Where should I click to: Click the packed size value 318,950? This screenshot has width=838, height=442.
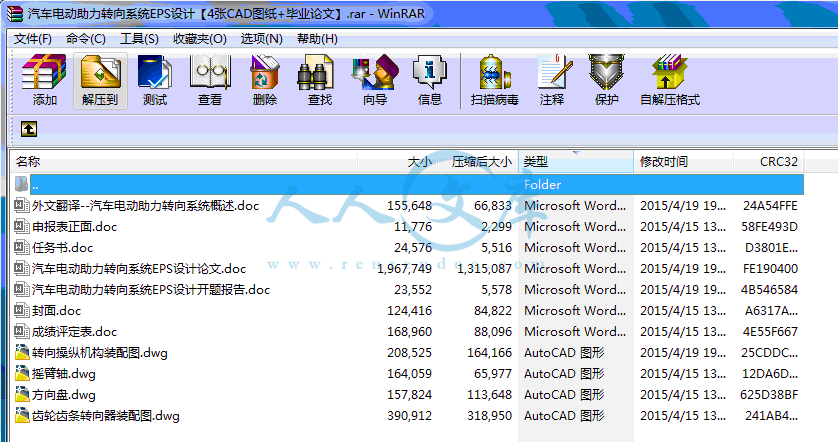coord(489,416)
